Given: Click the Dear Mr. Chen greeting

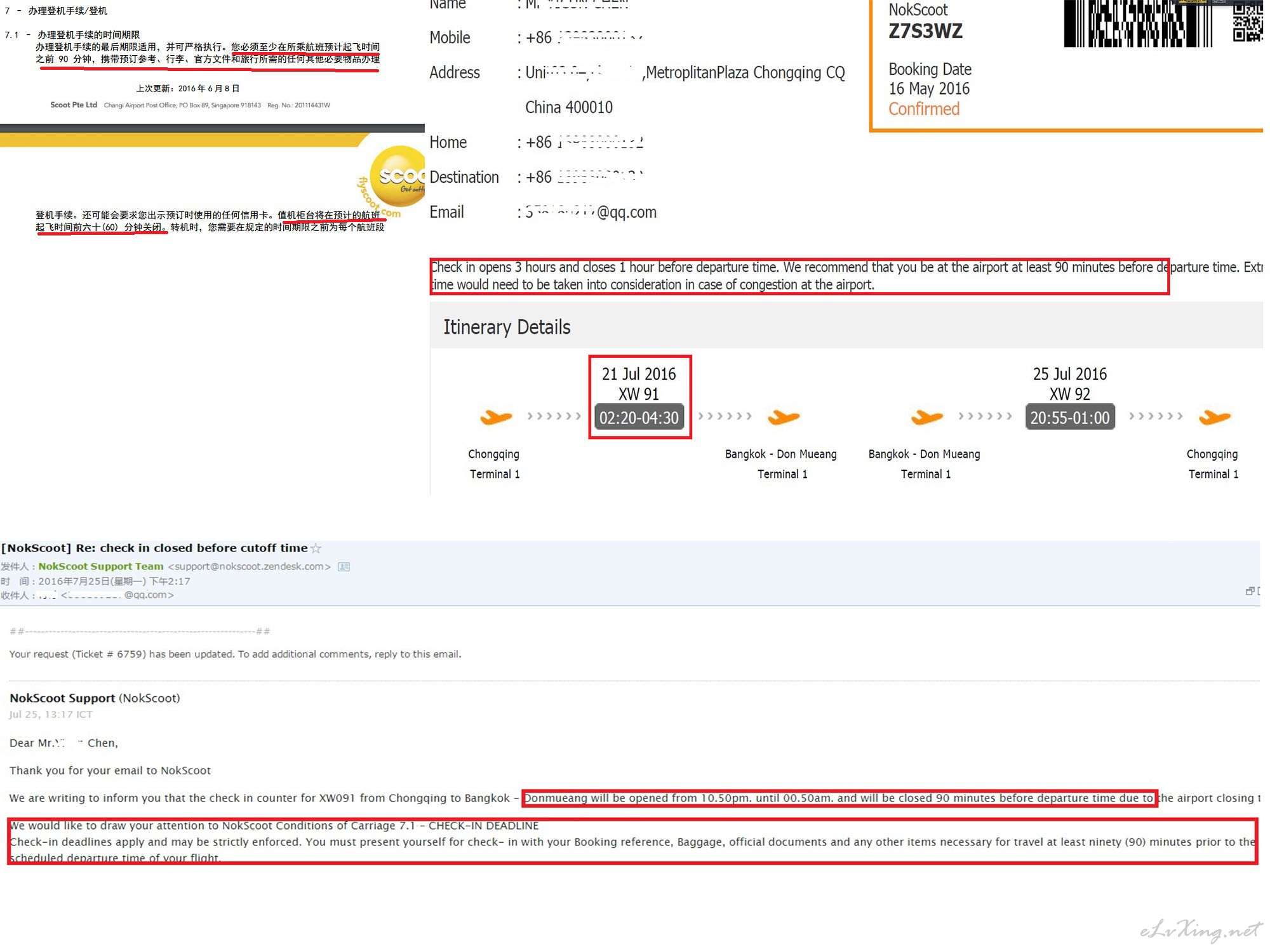Looking at the screenshot, I should point(63,743).
